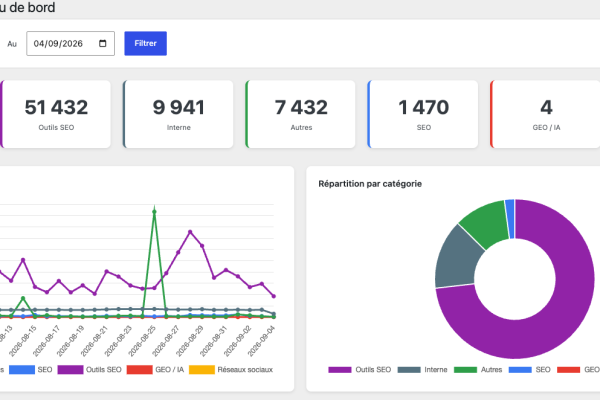Screen dimensions: 600x400
Task: Click the 2026-08-17 axis label
Action: [x=47, y=340]
